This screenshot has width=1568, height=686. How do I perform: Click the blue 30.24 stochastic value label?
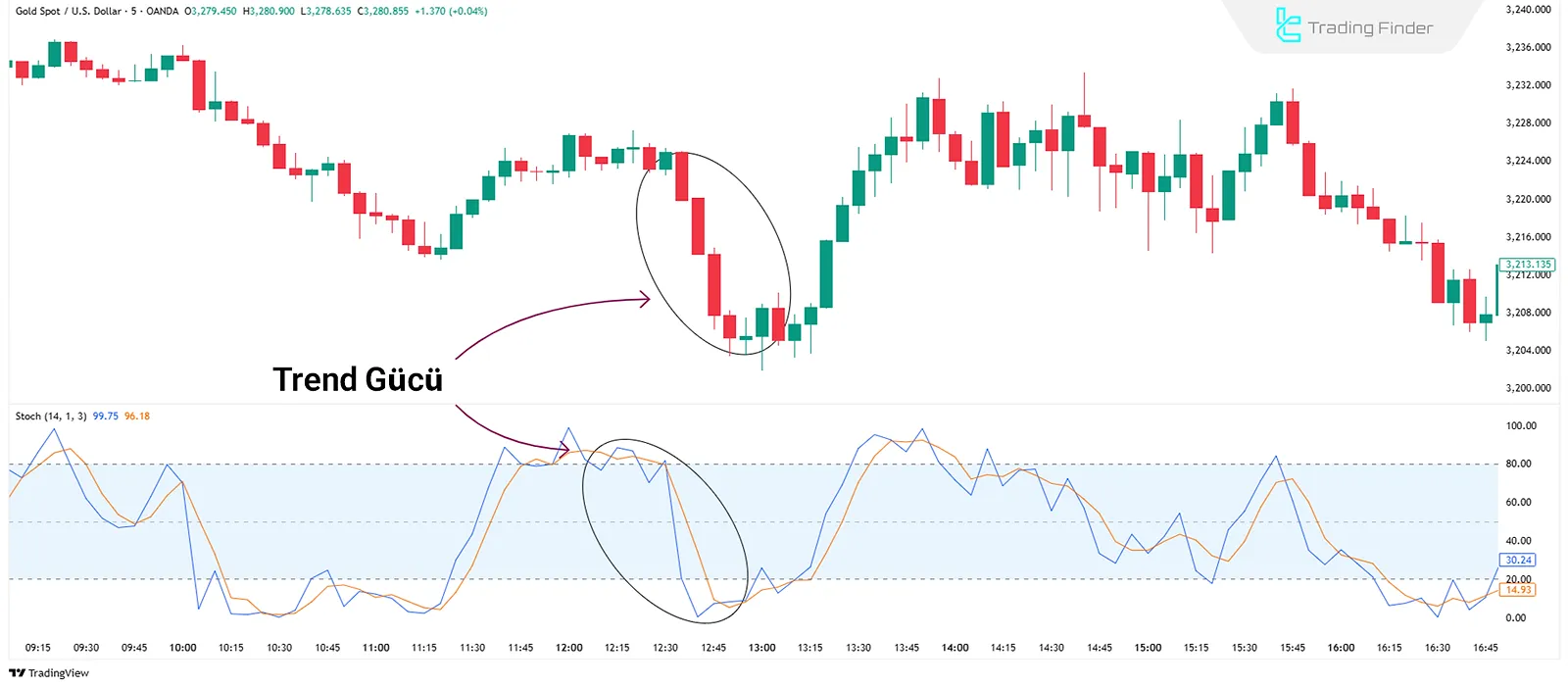pyautogui.click(x=1518, y=561)
